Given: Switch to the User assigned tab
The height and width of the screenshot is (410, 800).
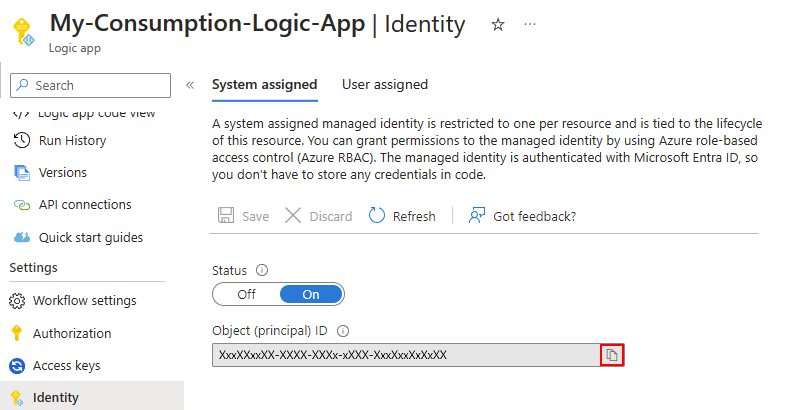Looking at the screenshot, I should [385, 84].
